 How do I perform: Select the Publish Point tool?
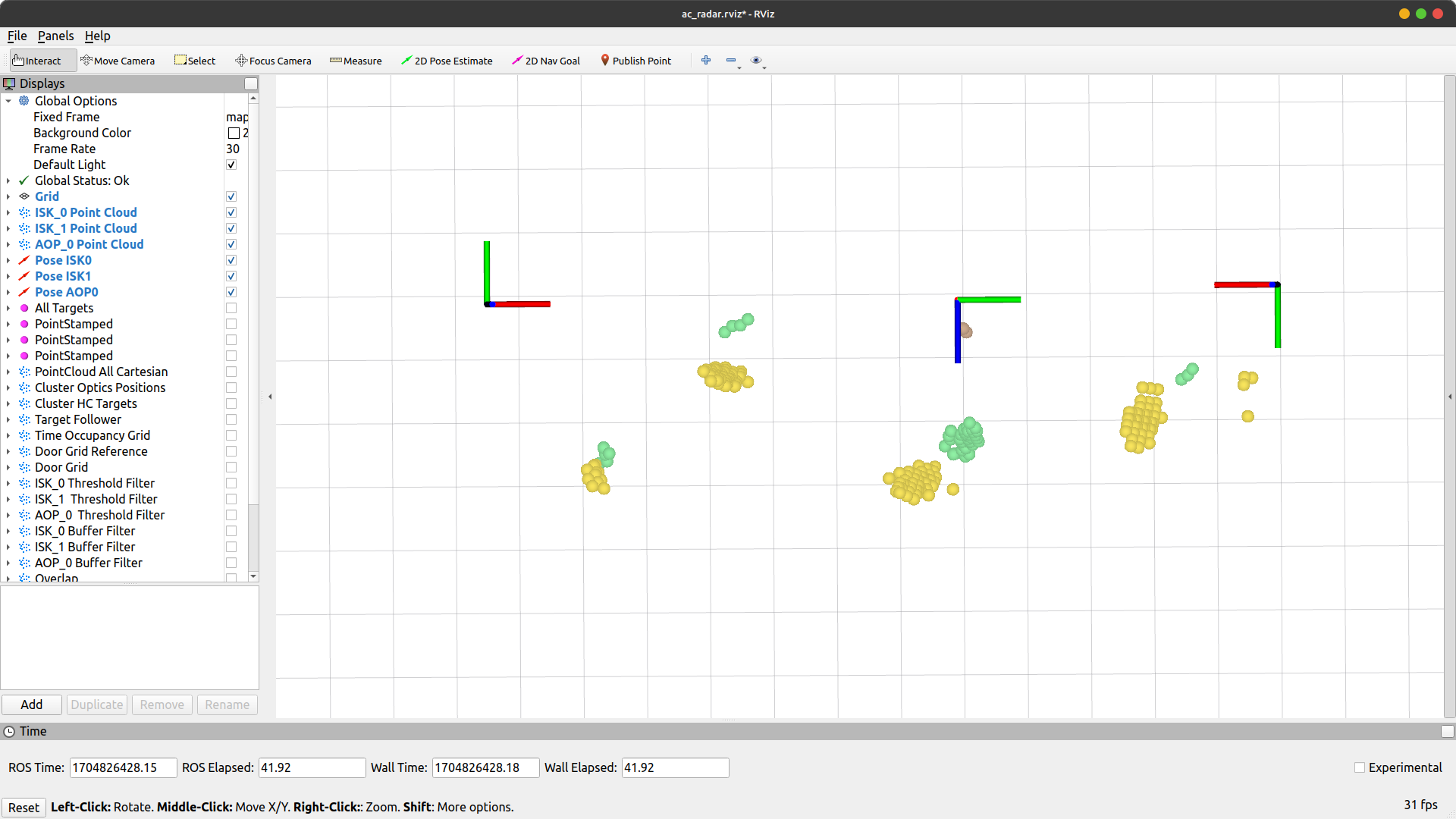tap(635, 61)
